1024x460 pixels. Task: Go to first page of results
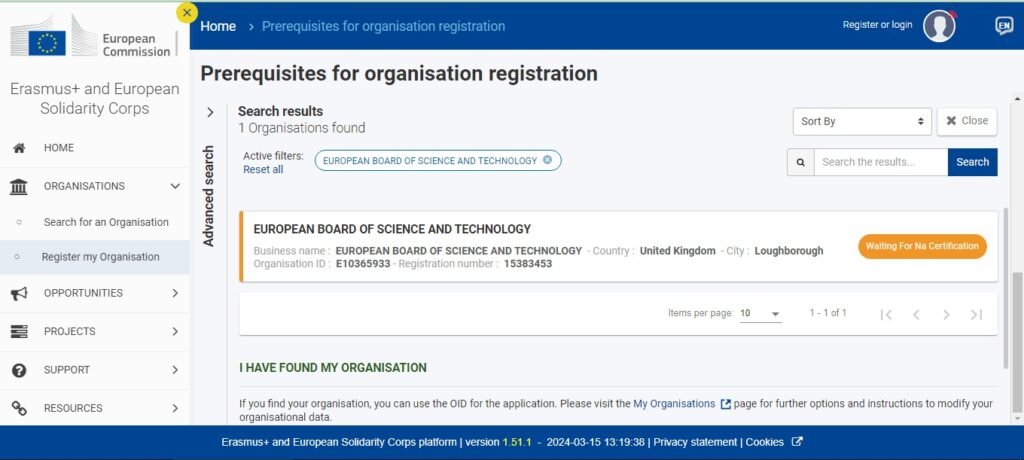[x=886, y=314]
